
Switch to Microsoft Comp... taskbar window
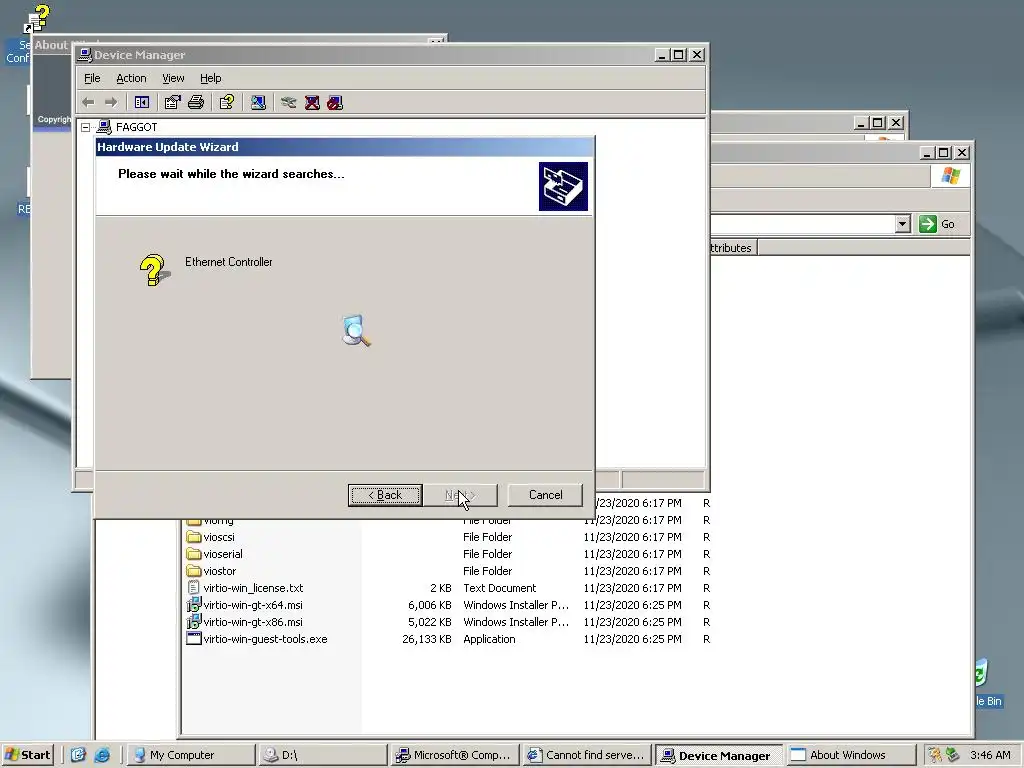455,755
